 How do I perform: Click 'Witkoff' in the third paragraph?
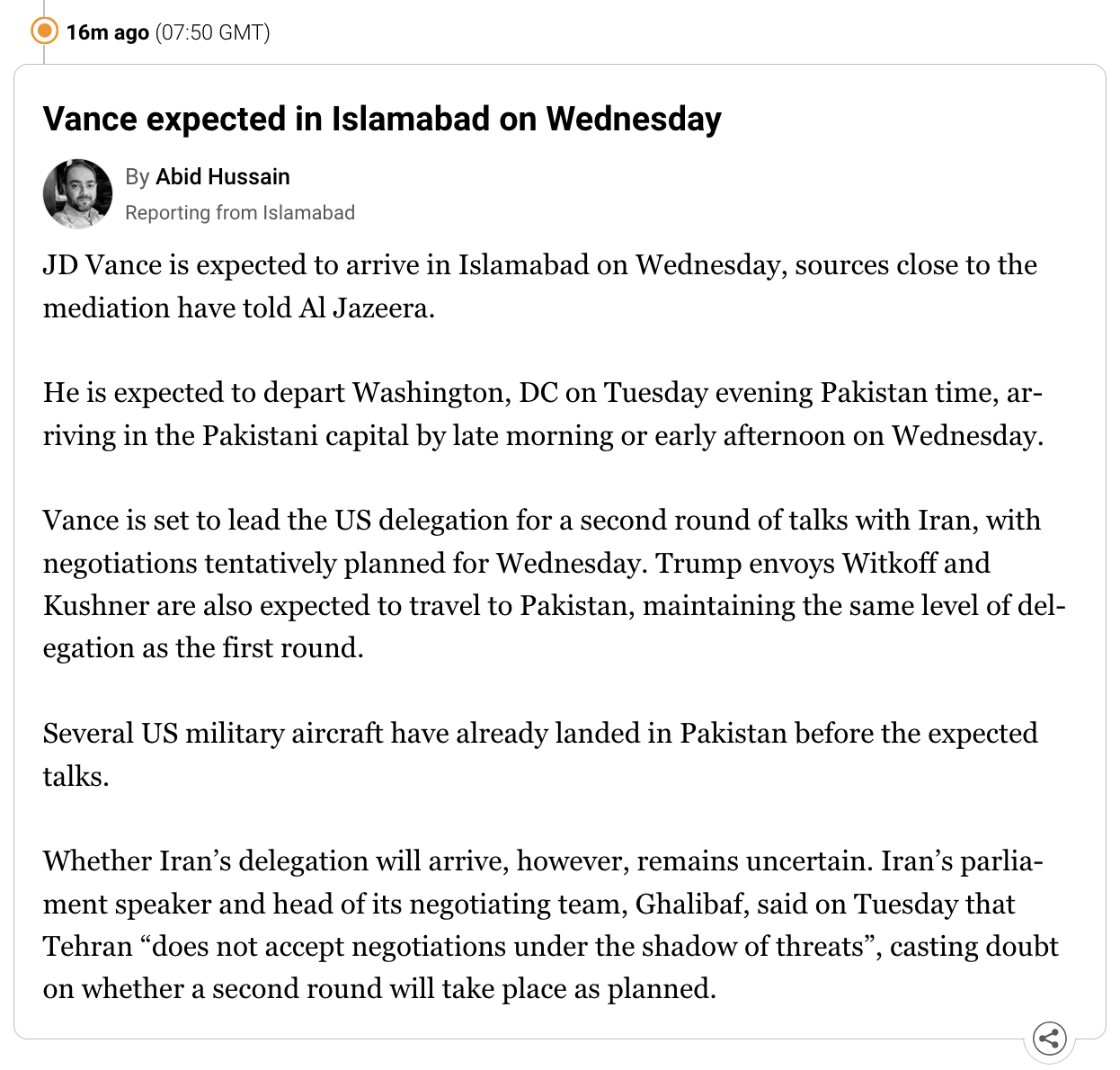point(889,563)
